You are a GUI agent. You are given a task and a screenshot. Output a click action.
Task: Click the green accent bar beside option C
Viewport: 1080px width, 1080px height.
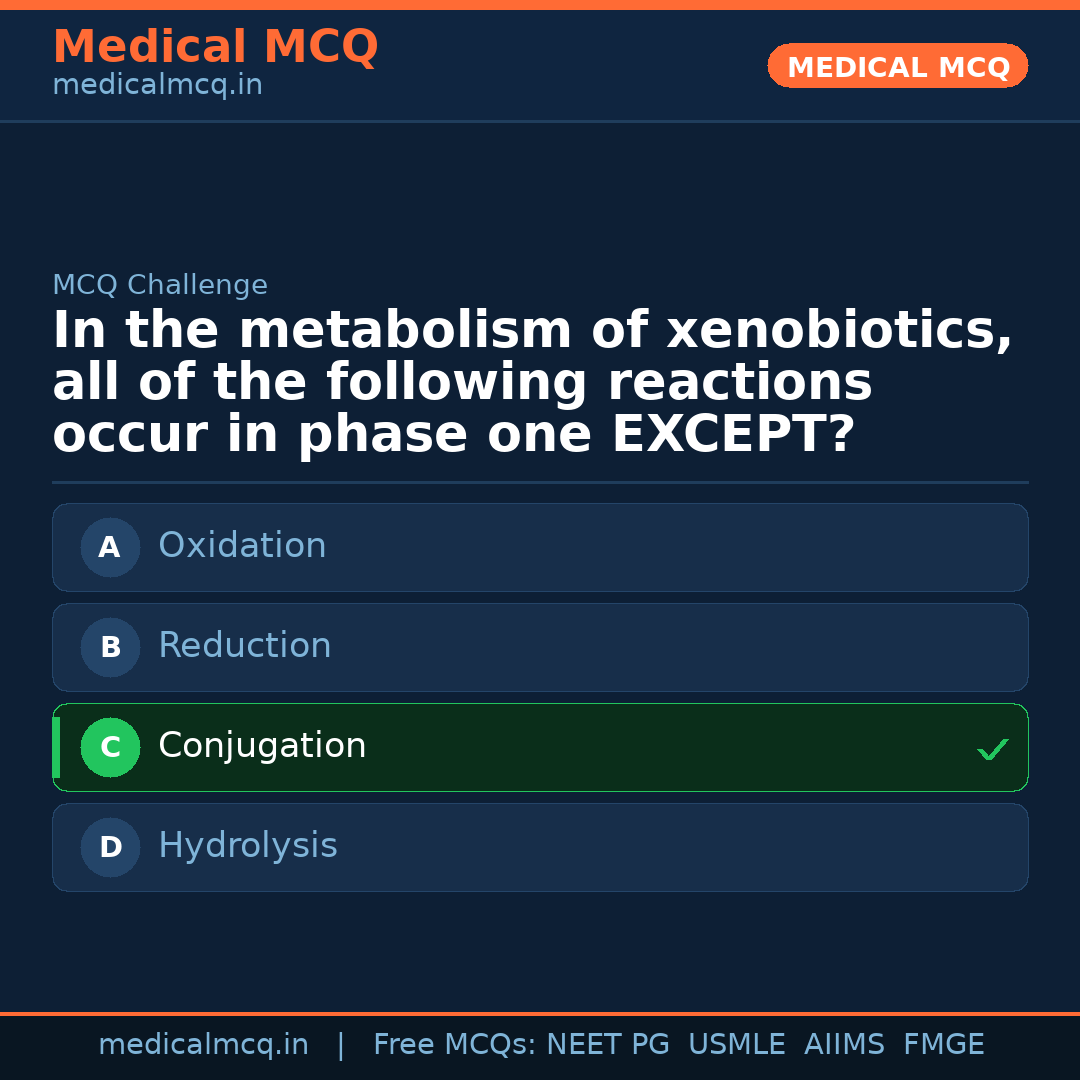[56, 747]
